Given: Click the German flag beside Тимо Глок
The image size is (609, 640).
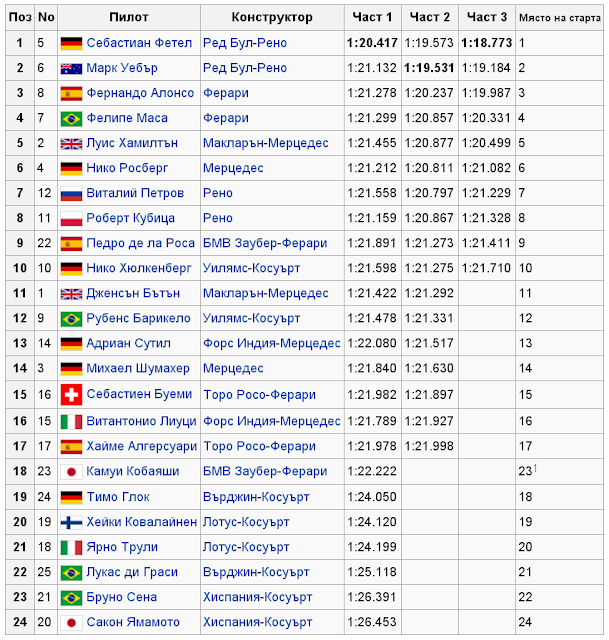Looking at the screenshot, I should tap(71, 497).
